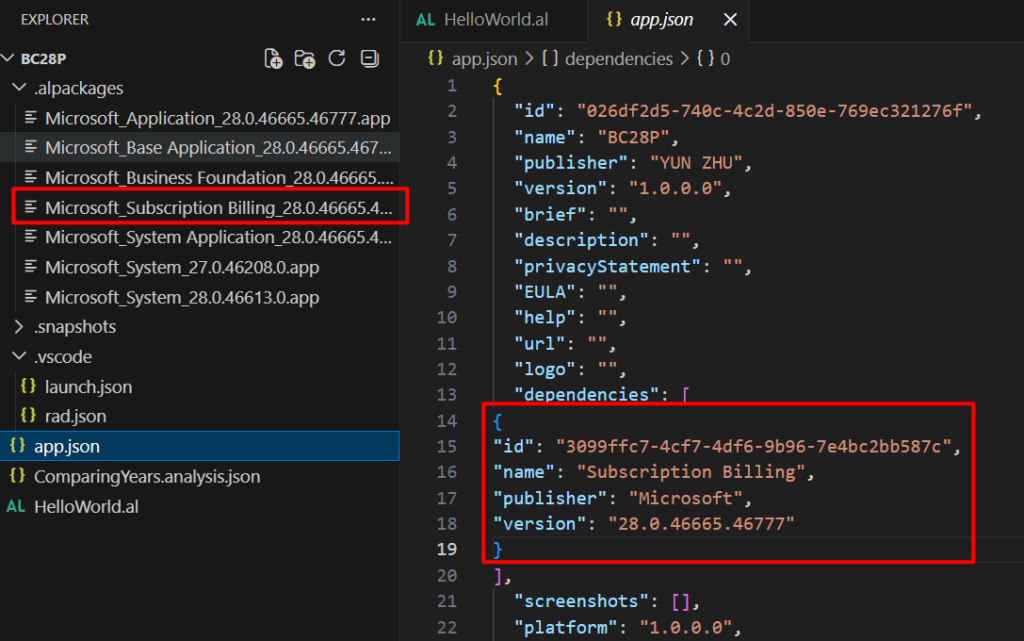Click the braces icon beside launch.json
This screenshot has height=641, width=1024.
pos(29,387)
